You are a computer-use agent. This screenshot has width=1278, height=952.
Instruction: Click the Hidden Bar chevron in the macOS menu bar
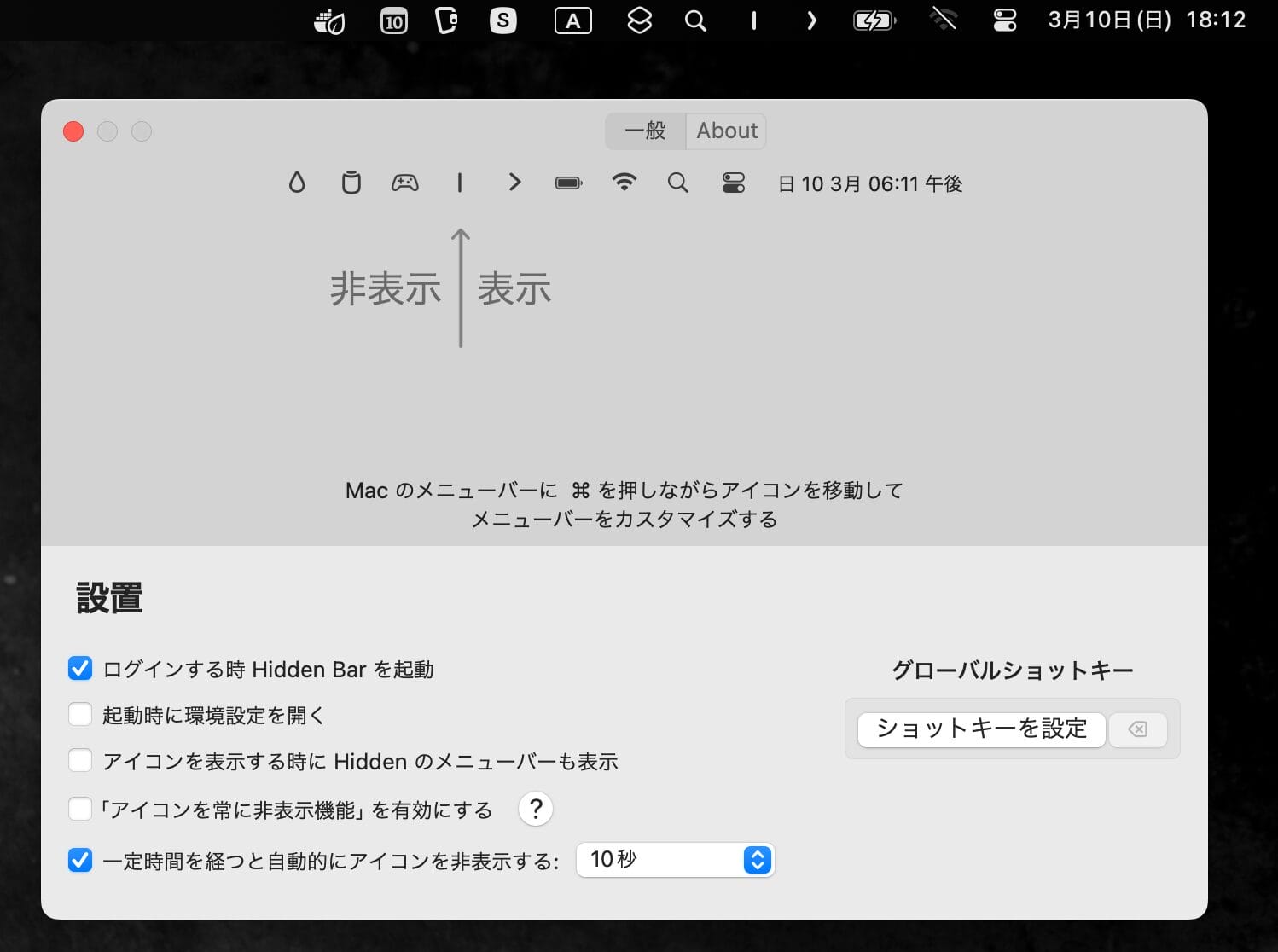click(x=810, y=20)
